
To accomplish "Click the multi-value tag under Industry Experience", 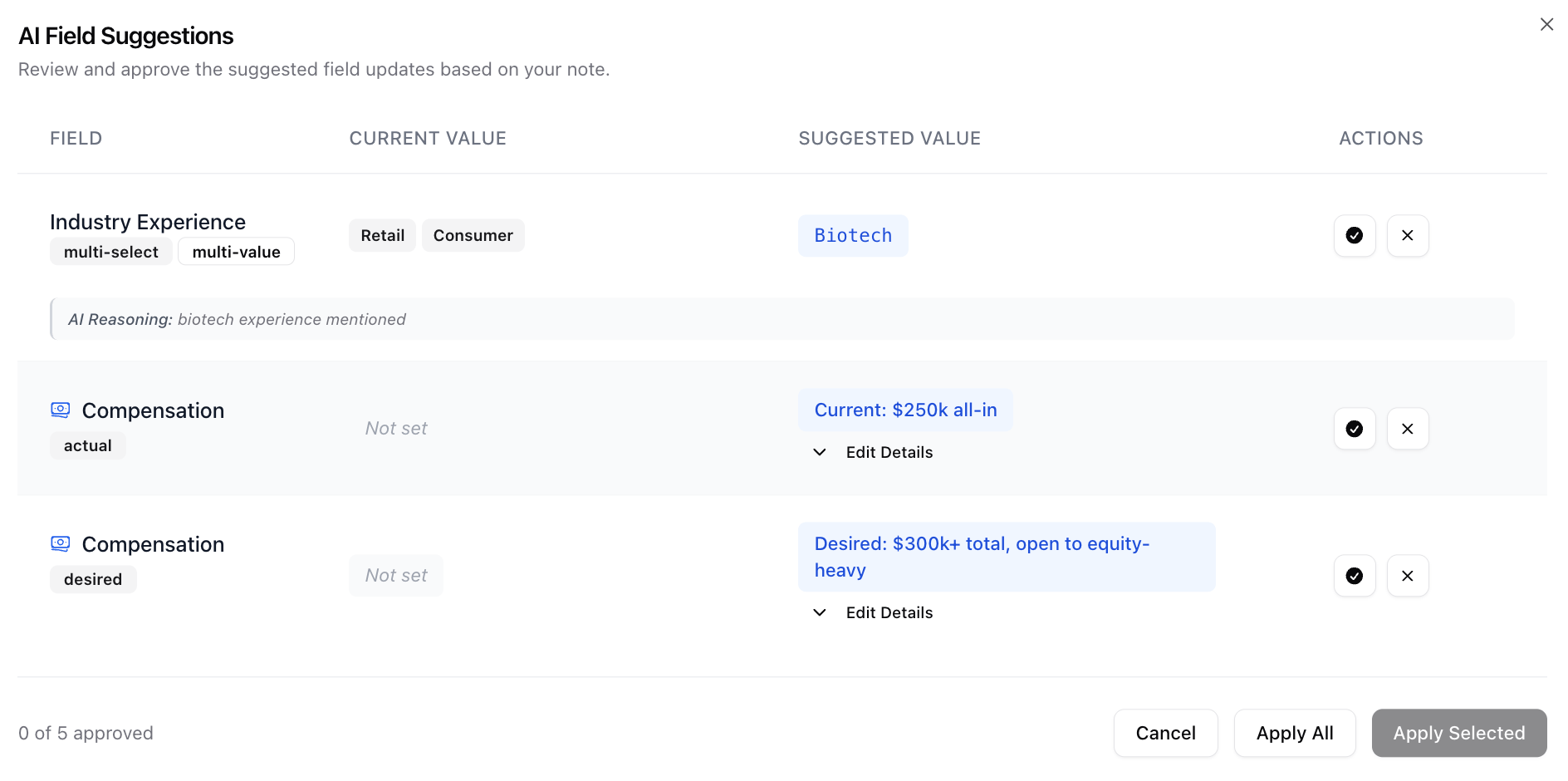I will [237, 252].
